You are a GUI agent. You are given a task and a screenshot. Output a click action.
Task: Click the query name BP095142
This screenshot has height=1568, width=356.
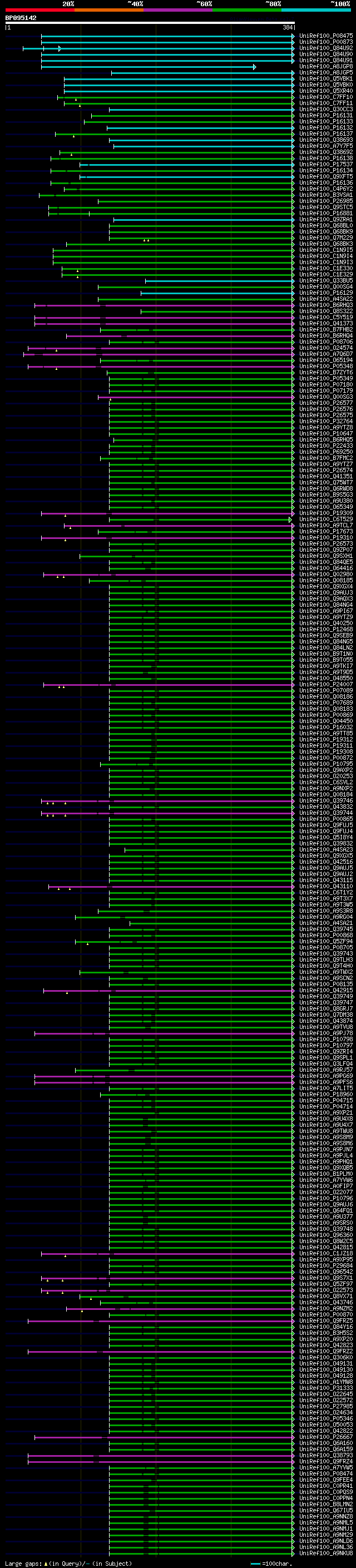tap(21, 18)
